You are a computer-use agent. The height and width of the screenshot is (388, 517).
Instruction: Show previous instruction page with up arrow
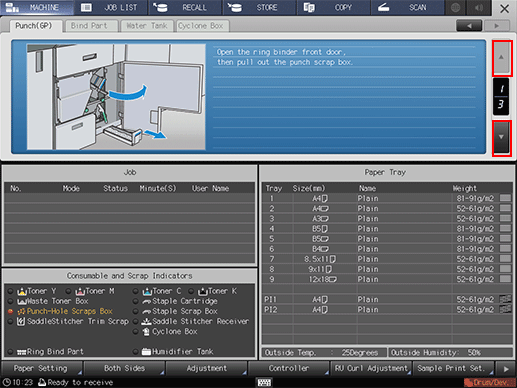tap(501, 58)
